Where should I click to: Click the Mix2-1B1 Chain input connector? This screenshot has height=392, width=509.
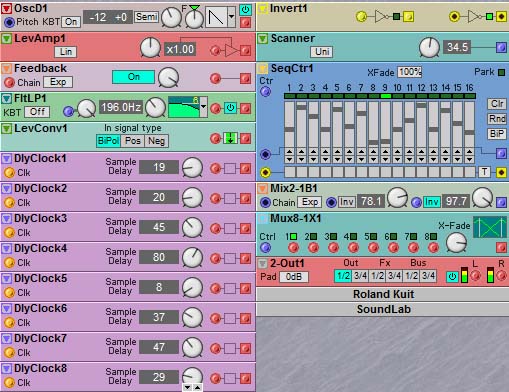coord(265,202)
